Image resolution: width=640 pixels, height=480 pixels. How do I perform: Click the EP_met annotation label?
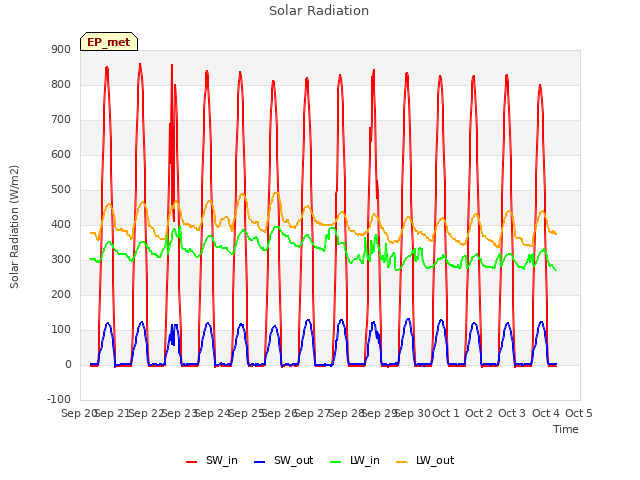pos(109,42)
